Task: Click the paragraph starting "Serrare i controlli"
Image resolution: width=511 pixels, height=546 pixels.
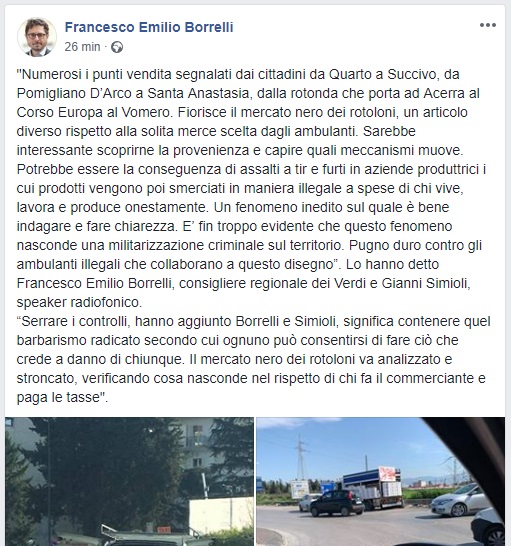Action: (253, 359)
